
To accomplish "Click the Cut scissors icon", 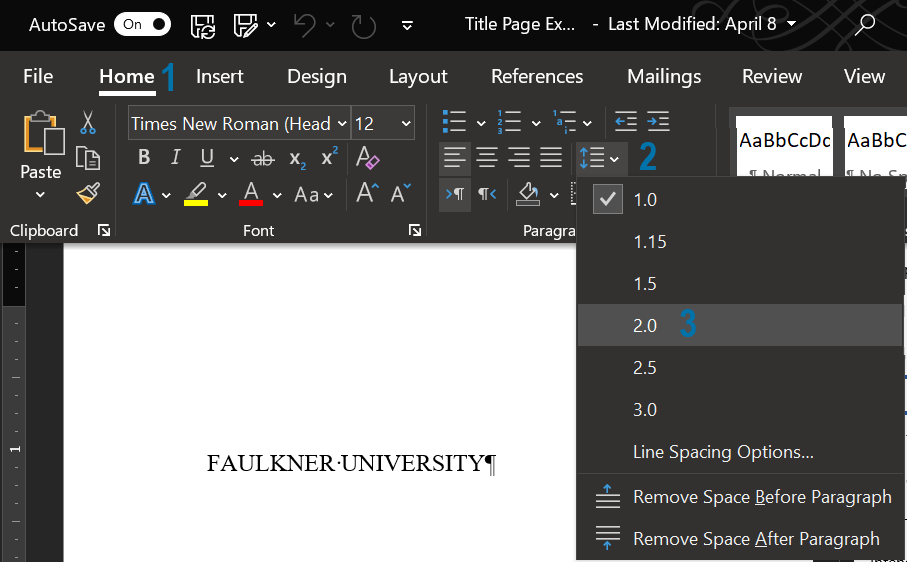I will (88, 123).
